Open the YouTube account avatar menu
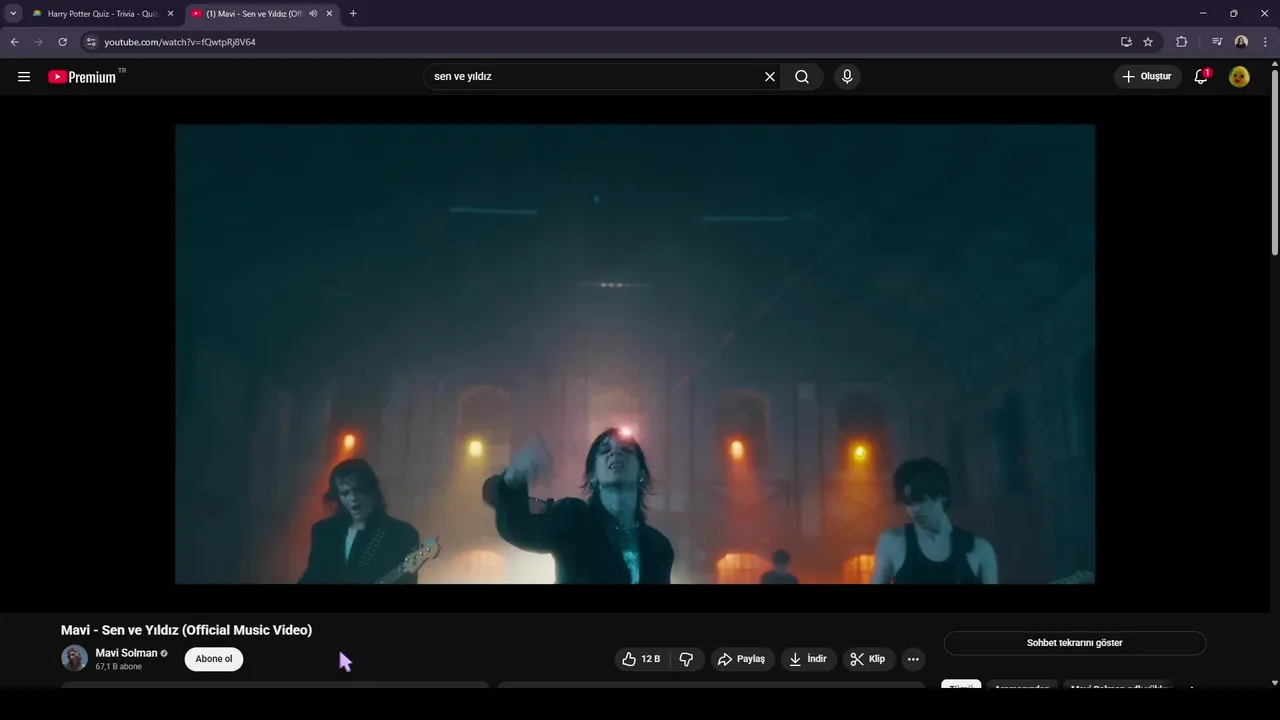The height and width of the screenshot is (720, 1280). [1239, 77]
